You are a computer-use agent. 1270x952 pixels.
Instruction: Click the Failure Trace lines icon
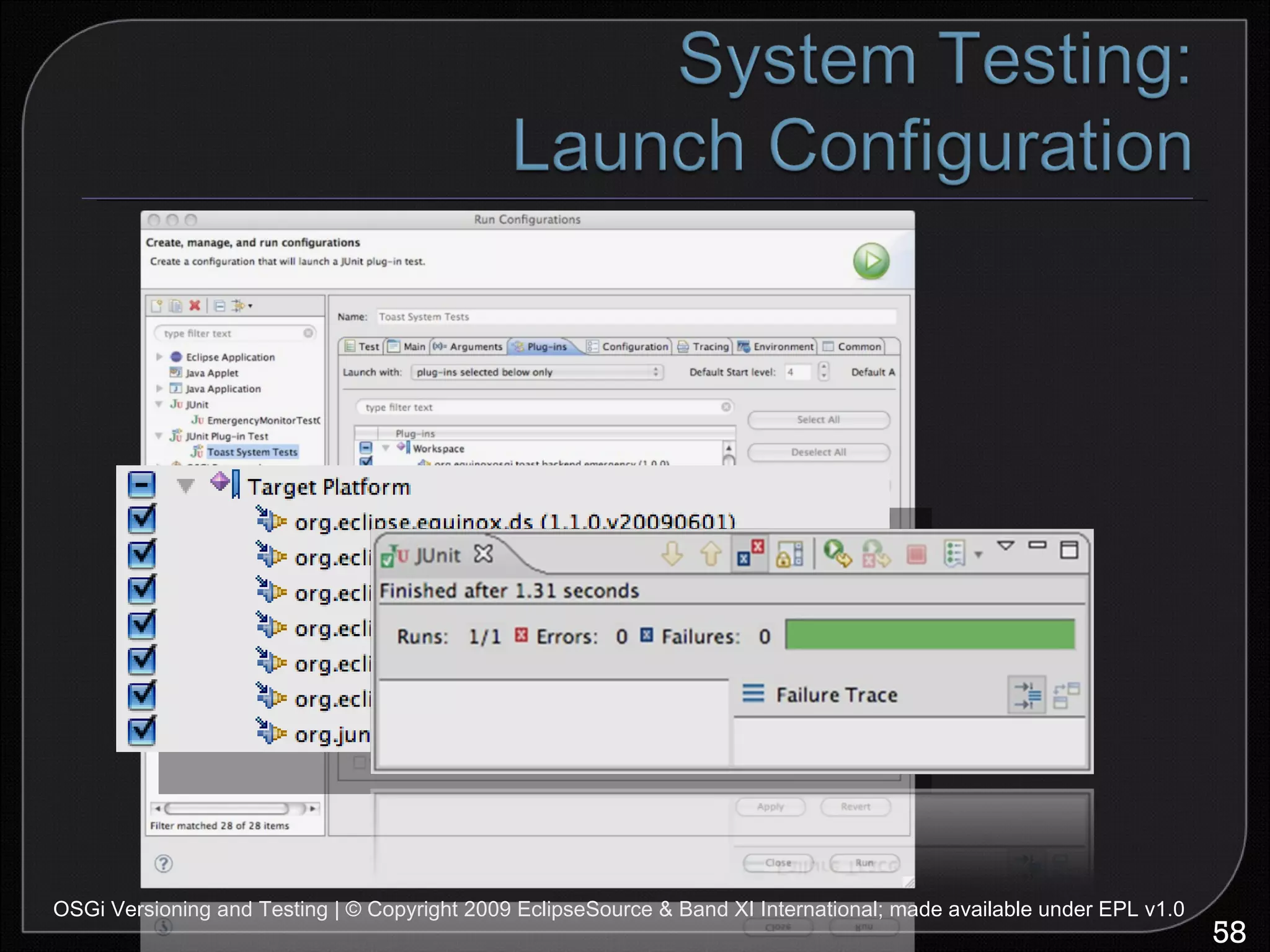pyautogui.click(x=753, y=692)
